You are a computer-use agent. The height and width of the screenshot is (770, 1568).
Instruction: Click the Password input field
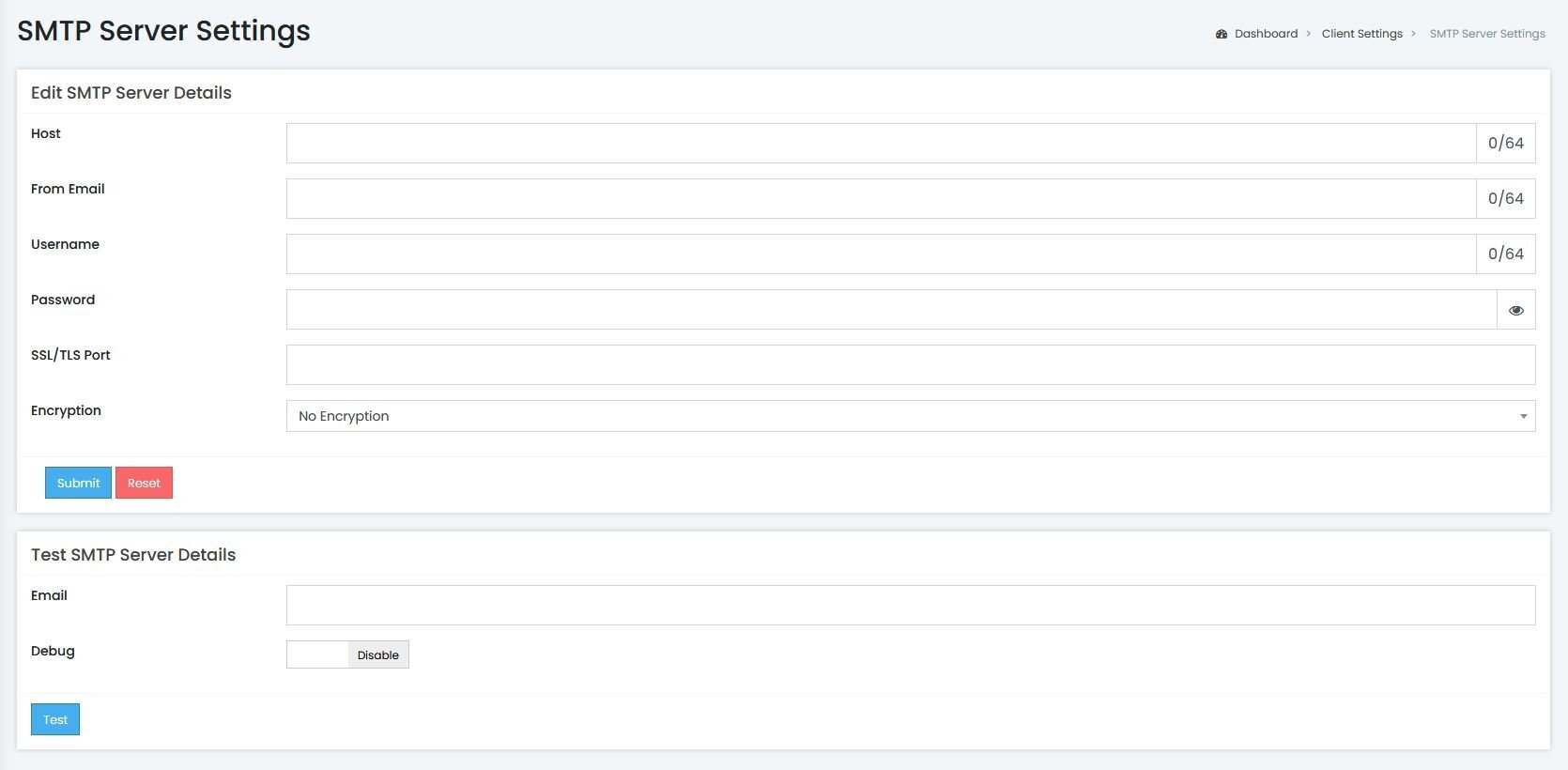[891, 310]
